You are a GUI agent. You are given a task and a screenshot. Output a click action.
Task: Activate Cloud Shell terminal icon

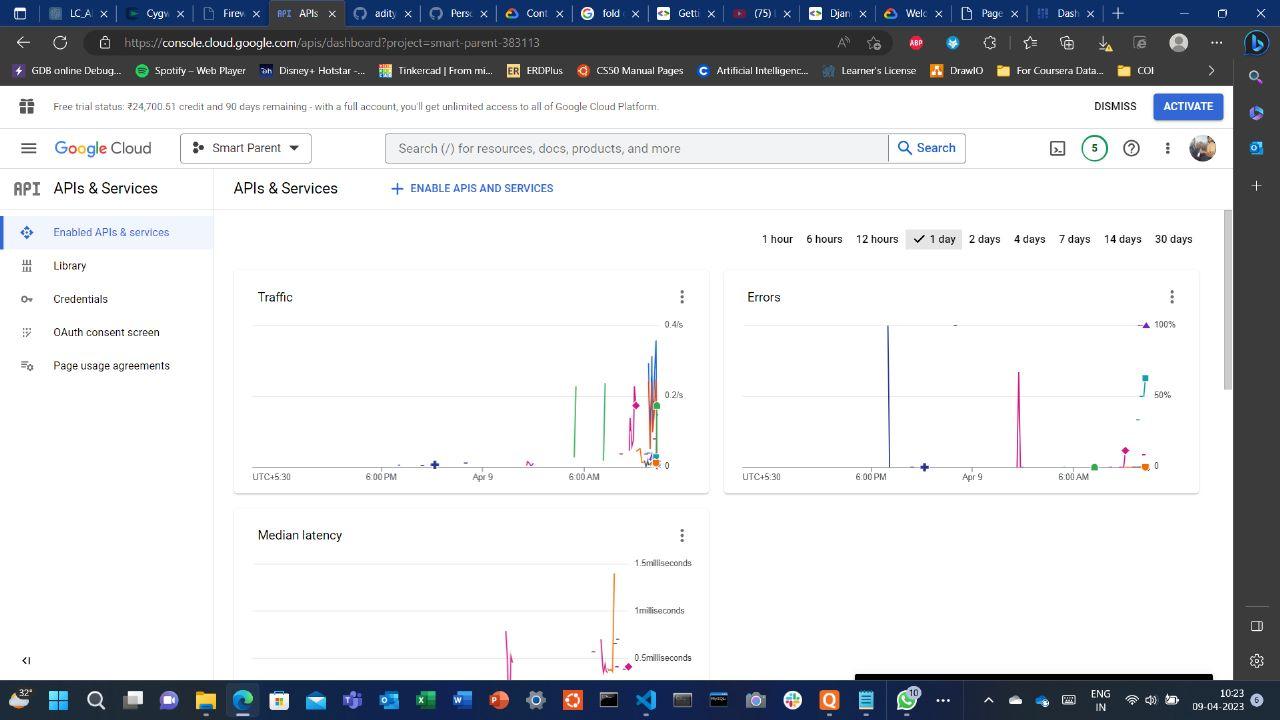pos(1057,148)
